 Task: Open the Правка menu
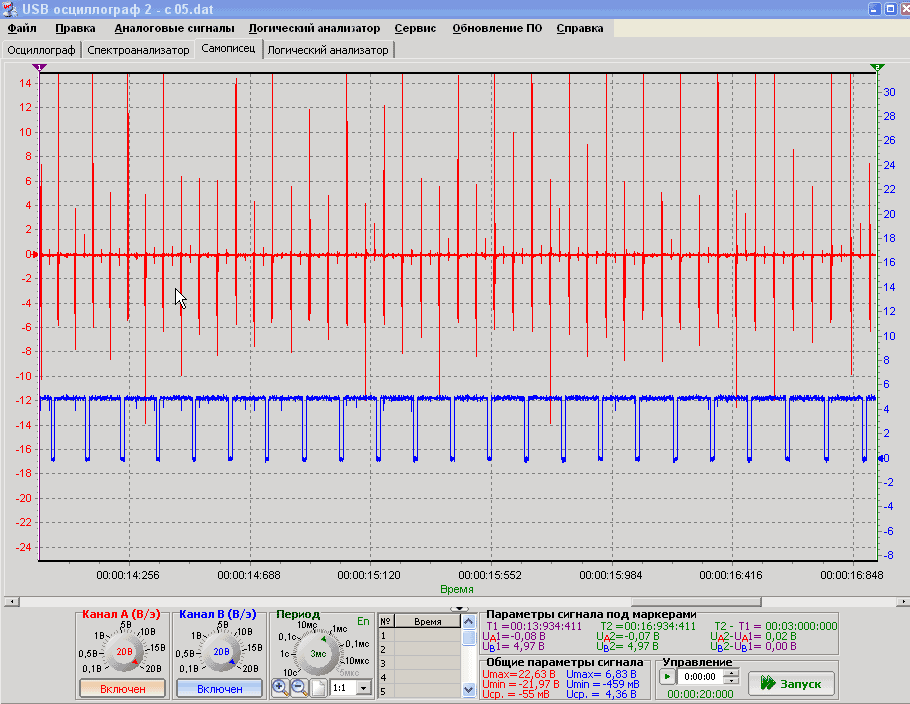pos(75,28)
